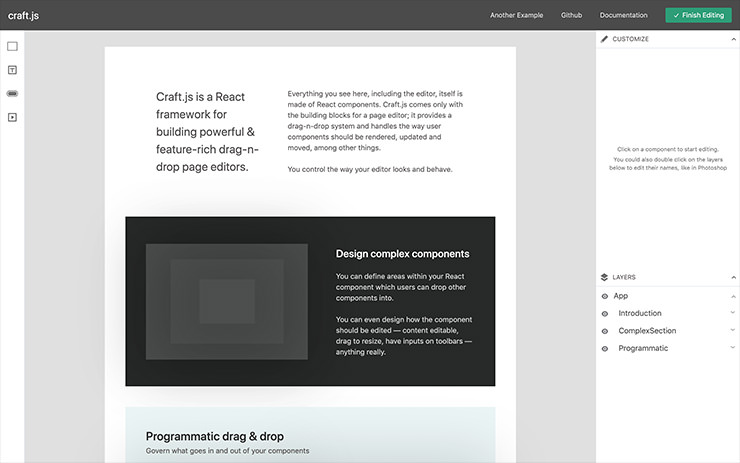Select the 'Design complex components' heading

403,254
